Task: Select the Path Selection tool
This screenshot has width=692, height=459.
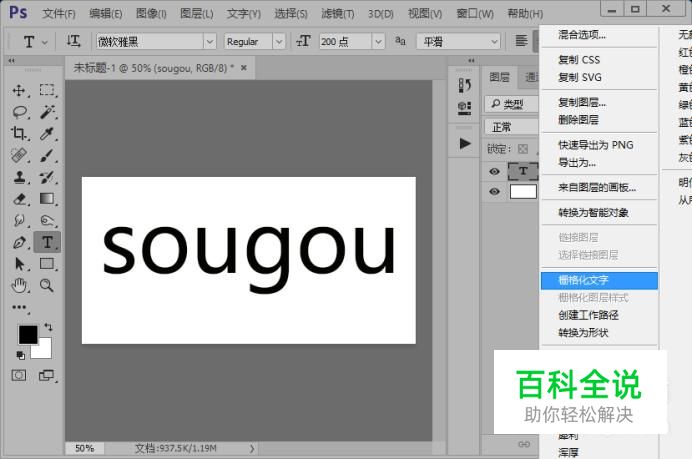Action: click(x=19, y=264)
